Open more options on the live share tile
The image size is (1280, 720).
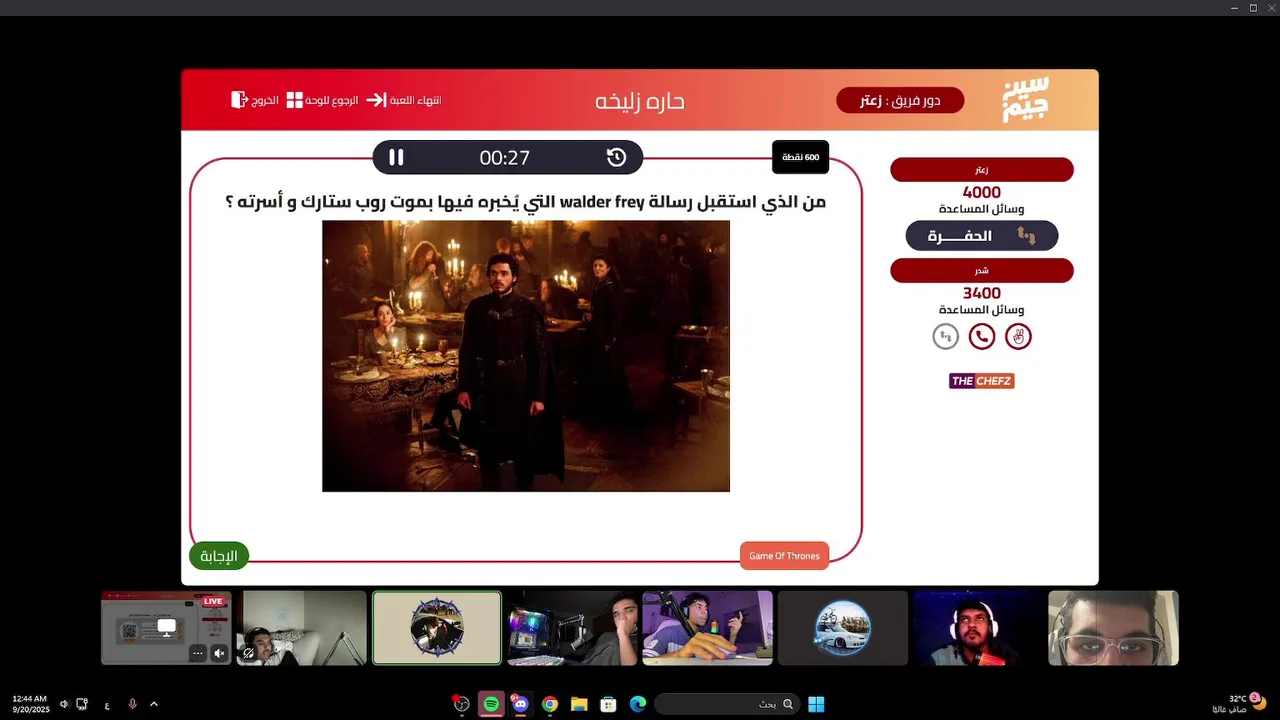pos(198,653)
